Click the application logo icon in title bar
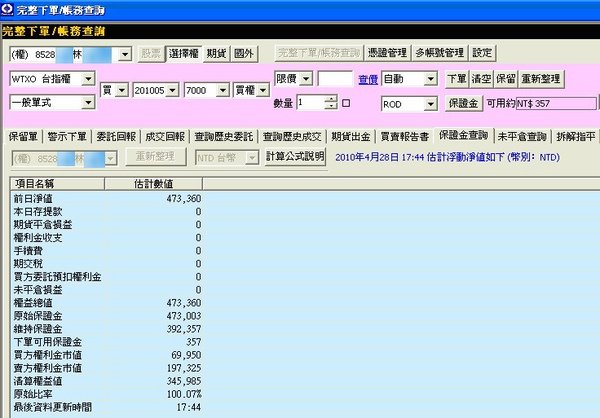This screenshot has width=600, height=418. [7, 9]
